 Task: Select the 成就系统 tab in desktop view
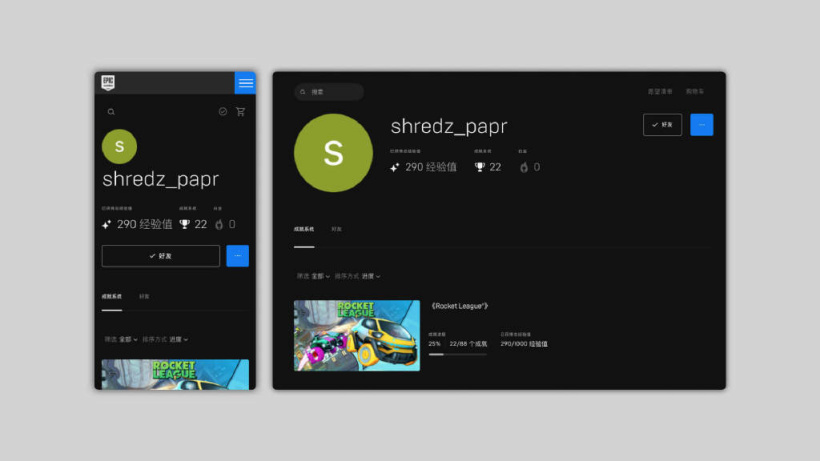[x=304, y=229]
